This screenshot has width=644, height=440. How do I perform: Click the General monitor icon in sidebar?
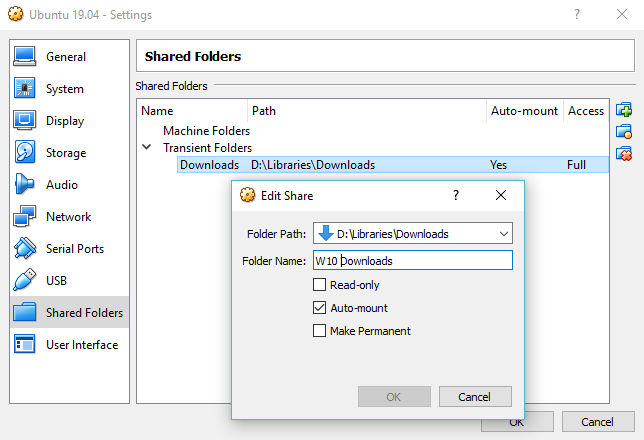[25, 56]
